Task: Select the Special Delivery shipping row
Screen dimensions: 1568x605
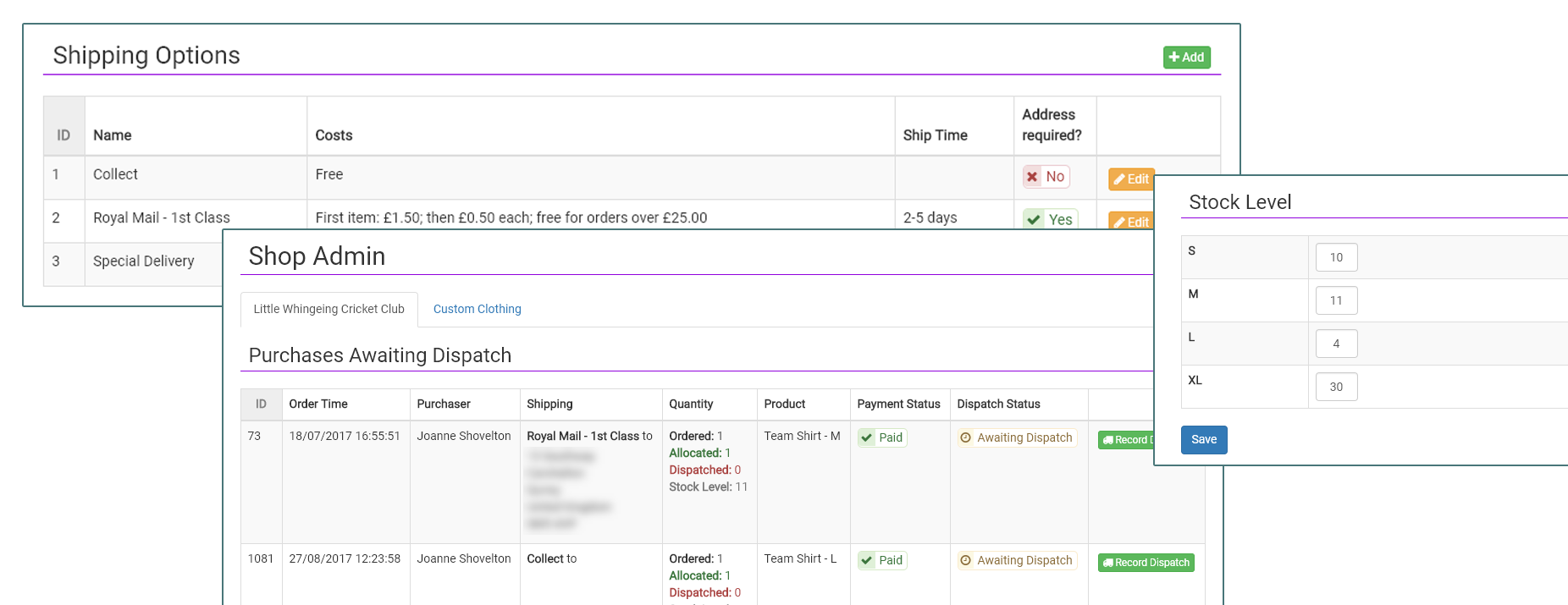Action: coord(143,261)
